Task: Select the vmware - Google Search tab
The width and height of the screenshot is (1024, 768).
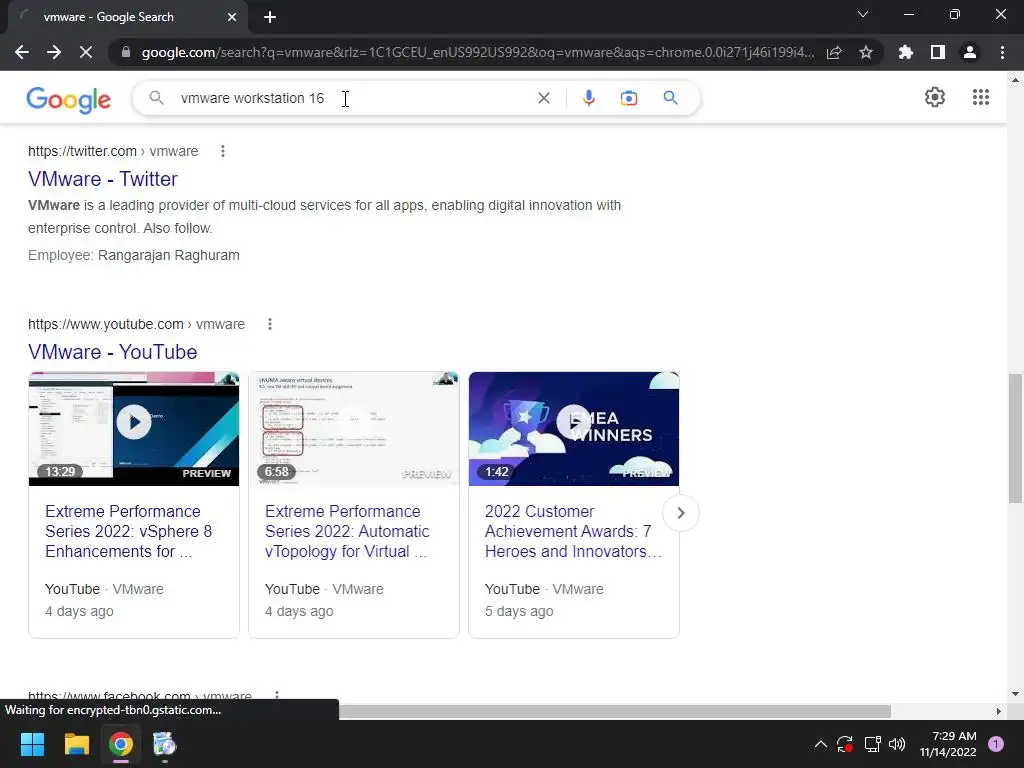Action: click(x=127, y=17)
